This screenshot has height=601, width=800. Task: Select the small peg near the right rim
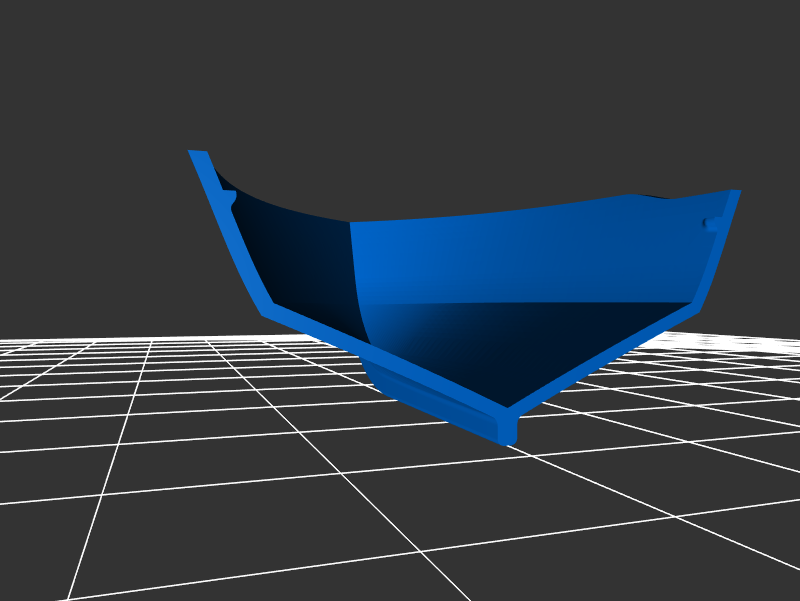coord(711,224)
